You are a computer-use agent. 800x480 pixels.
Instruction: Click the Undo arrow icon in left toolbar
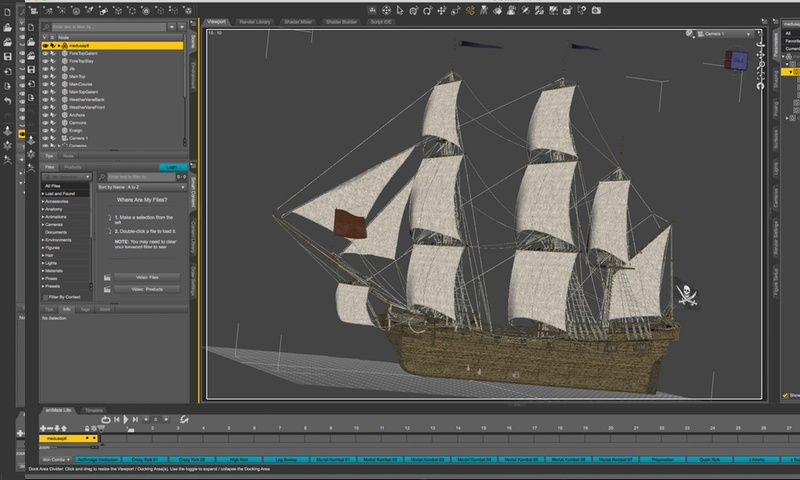[x=7, y=101]
